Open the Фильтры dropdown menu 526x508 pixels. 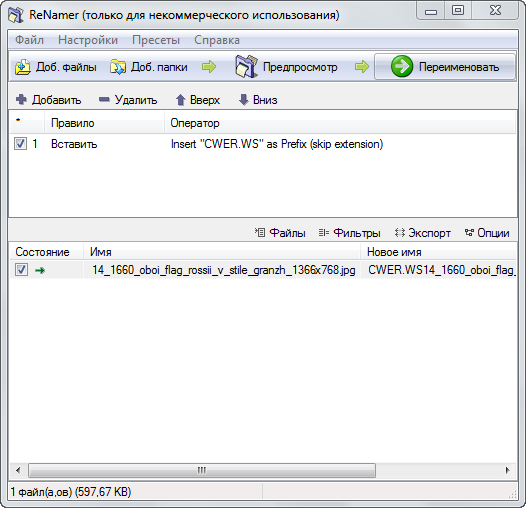pyautogui.click(x=349, y=233)
